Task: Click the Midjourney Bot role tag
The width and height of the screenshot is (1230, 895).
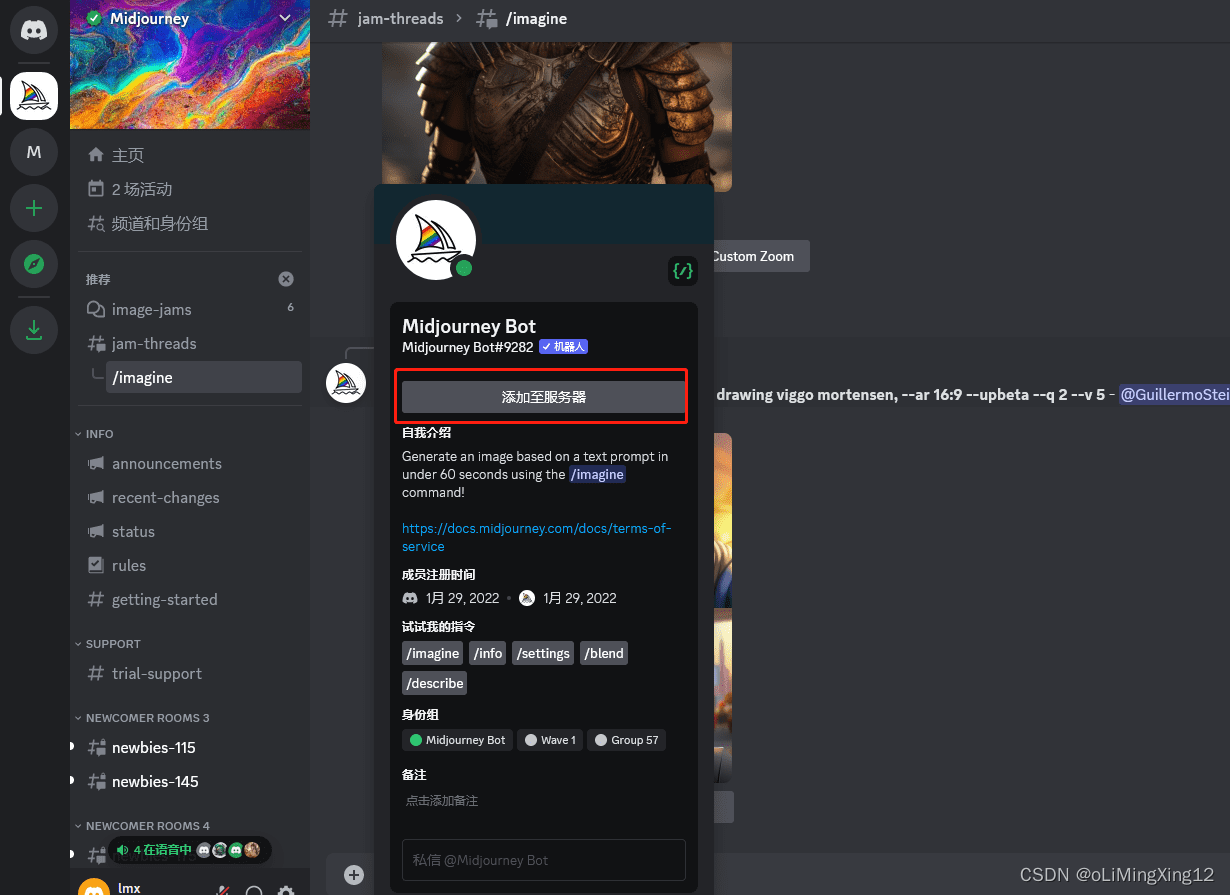Action: pyautogui.click(x=458, y=740)
